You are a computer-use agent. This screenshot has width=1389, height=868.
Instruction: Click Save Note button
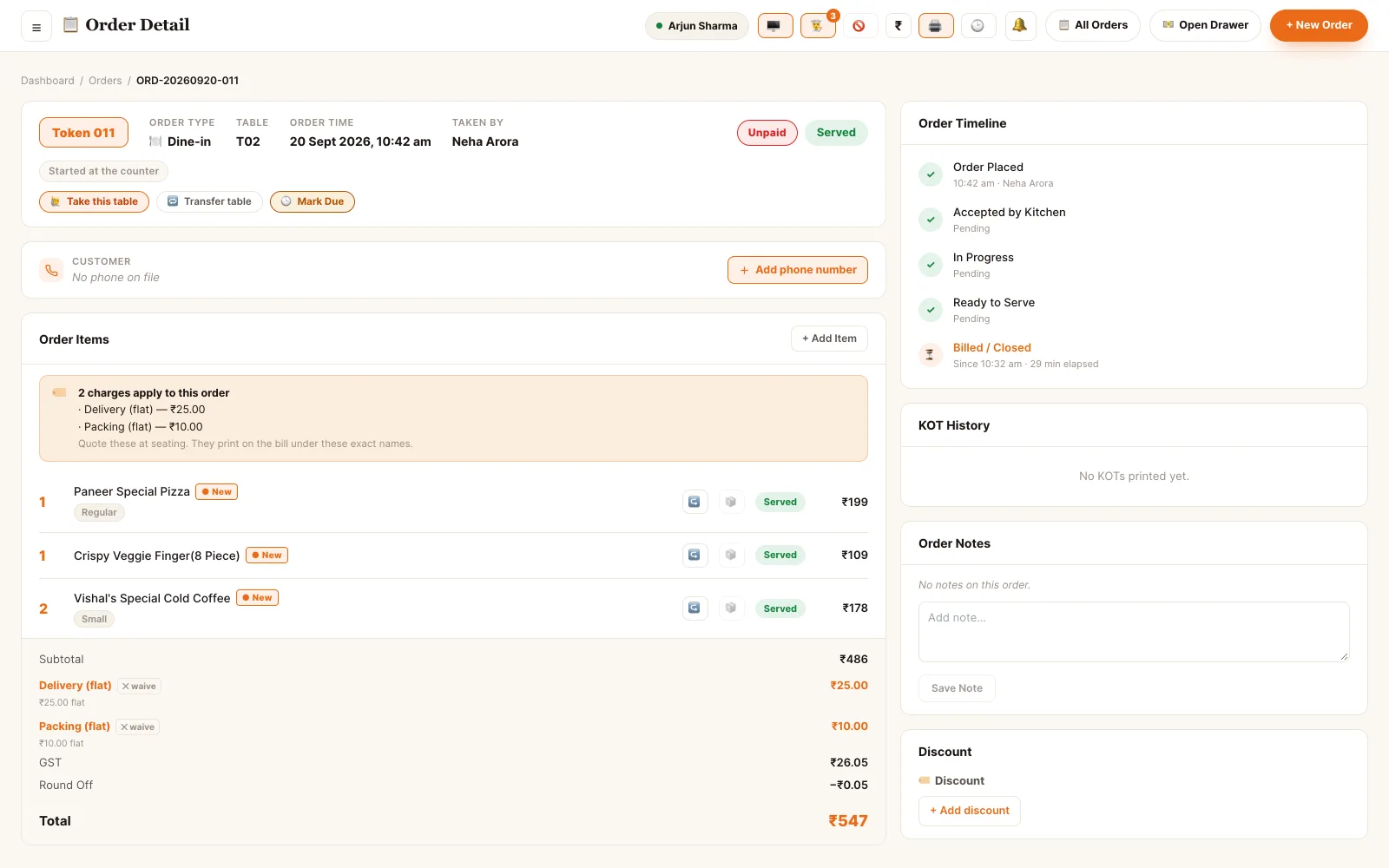pyautogui.click(x=957, y=688)
